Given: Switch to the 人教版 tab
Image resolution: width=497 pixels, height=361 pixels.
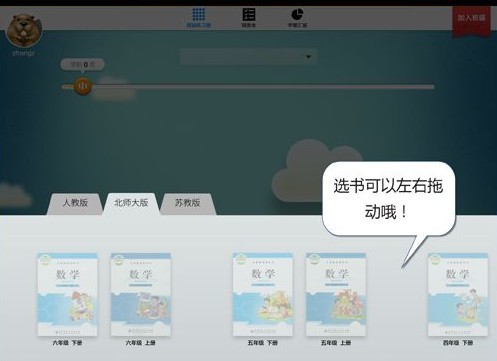Looking at the screenshot, I should [75, 203].
